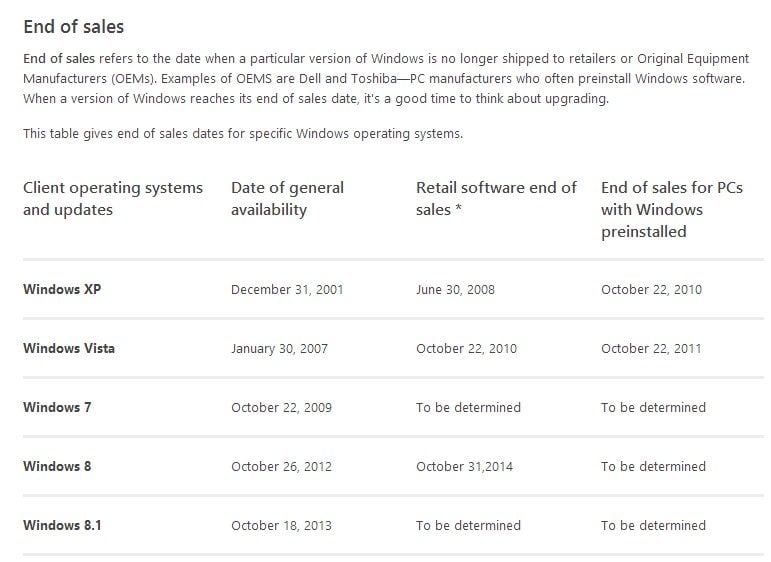Click the "End of sales for PCs" column header
The image size is (771, 562).
tap(671, 209)
